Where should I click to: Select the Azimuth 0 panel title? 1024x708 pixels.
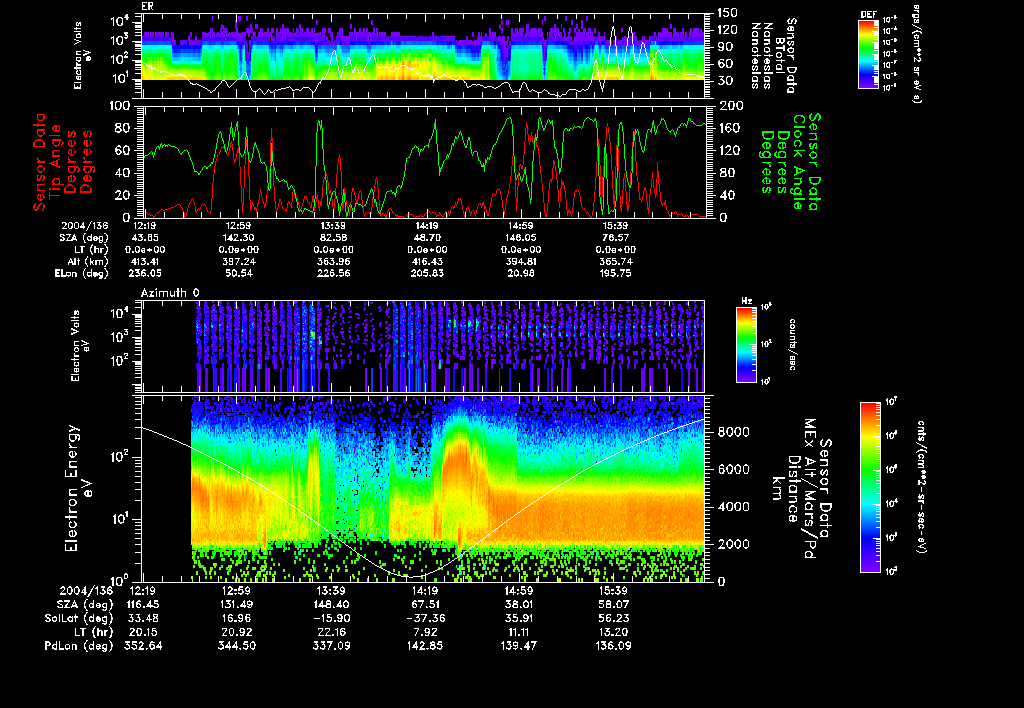pos(170,293)
